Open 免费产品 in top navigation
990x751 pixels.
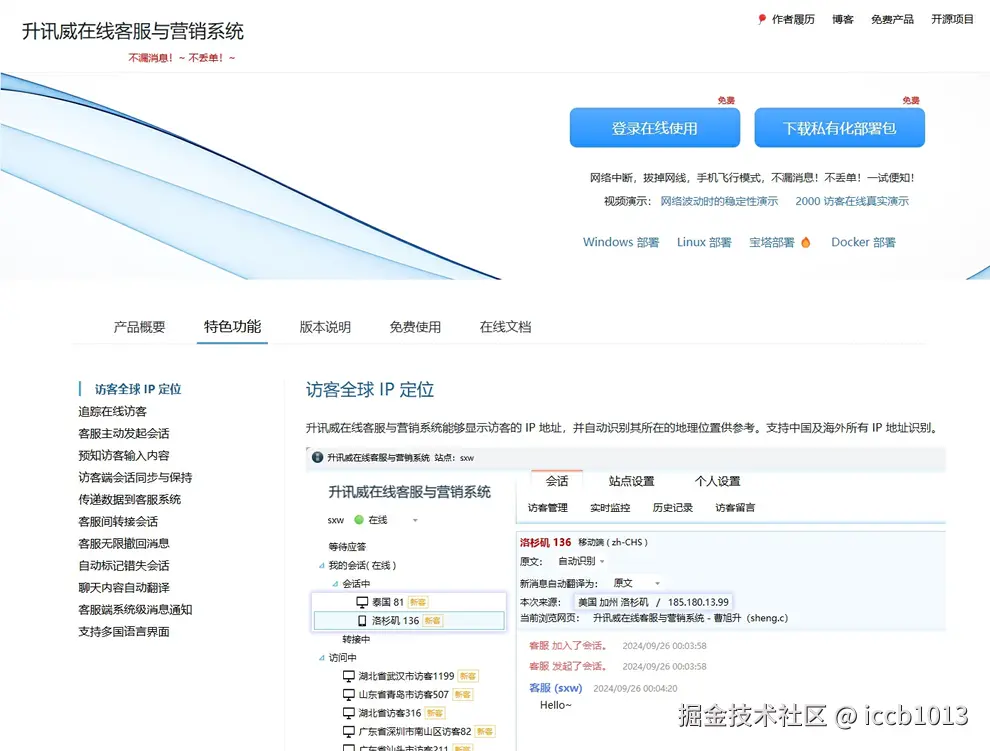pos(893,20)
